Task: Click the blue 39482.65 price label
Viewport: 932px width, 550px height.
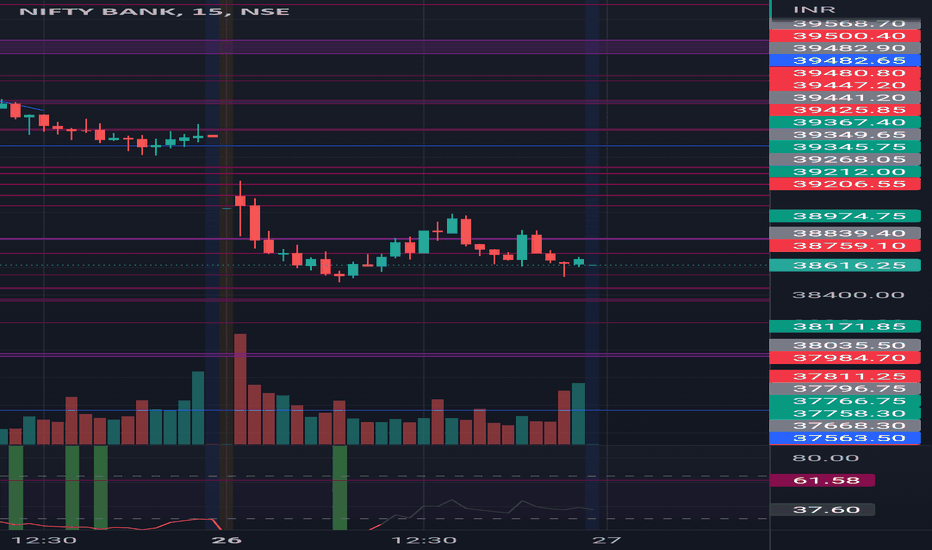Action: 845,61
